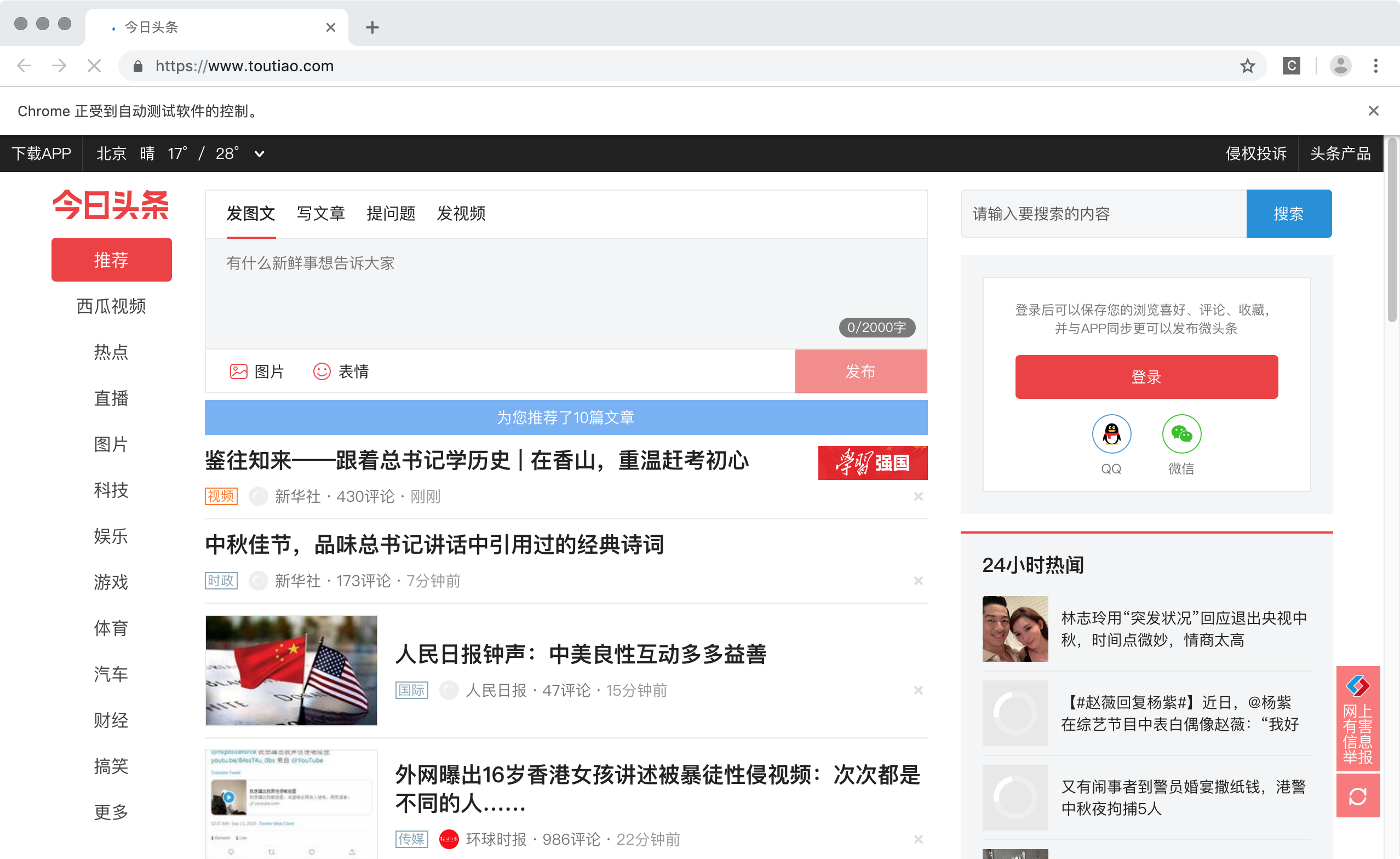Open the 林志玲 hot news thumbnail
The height and width of the screenshot is (859, 1400).
tap(1015, 629)
